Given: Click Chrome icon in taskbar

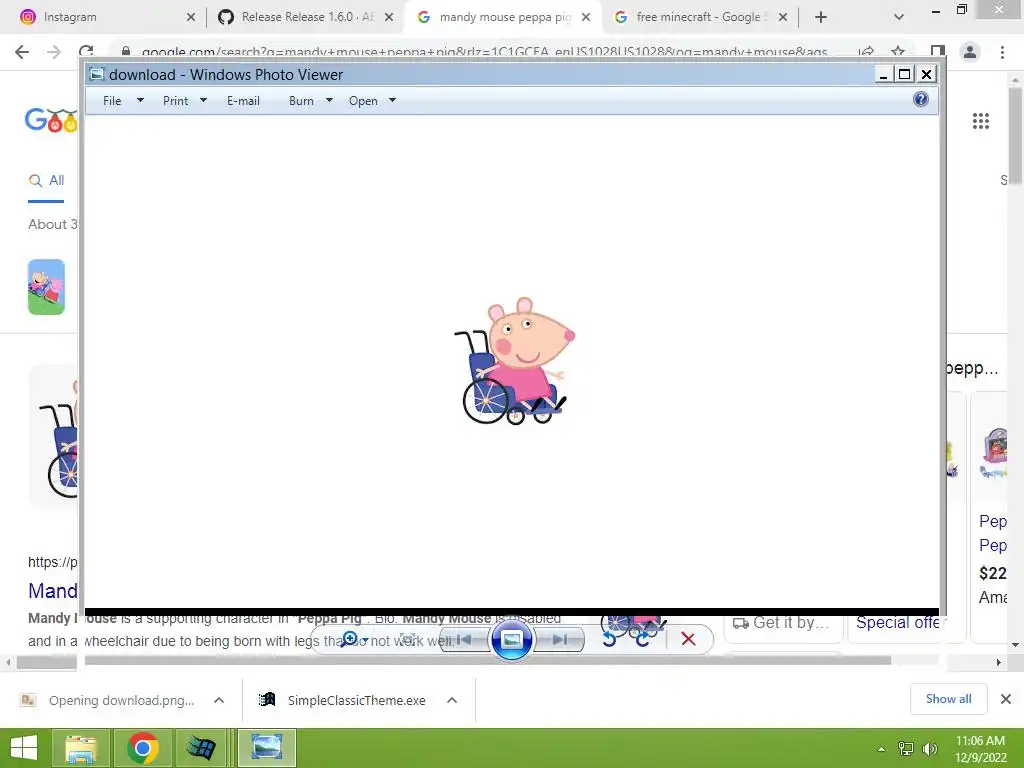Looking at the screenshot, I should [143, 748].
